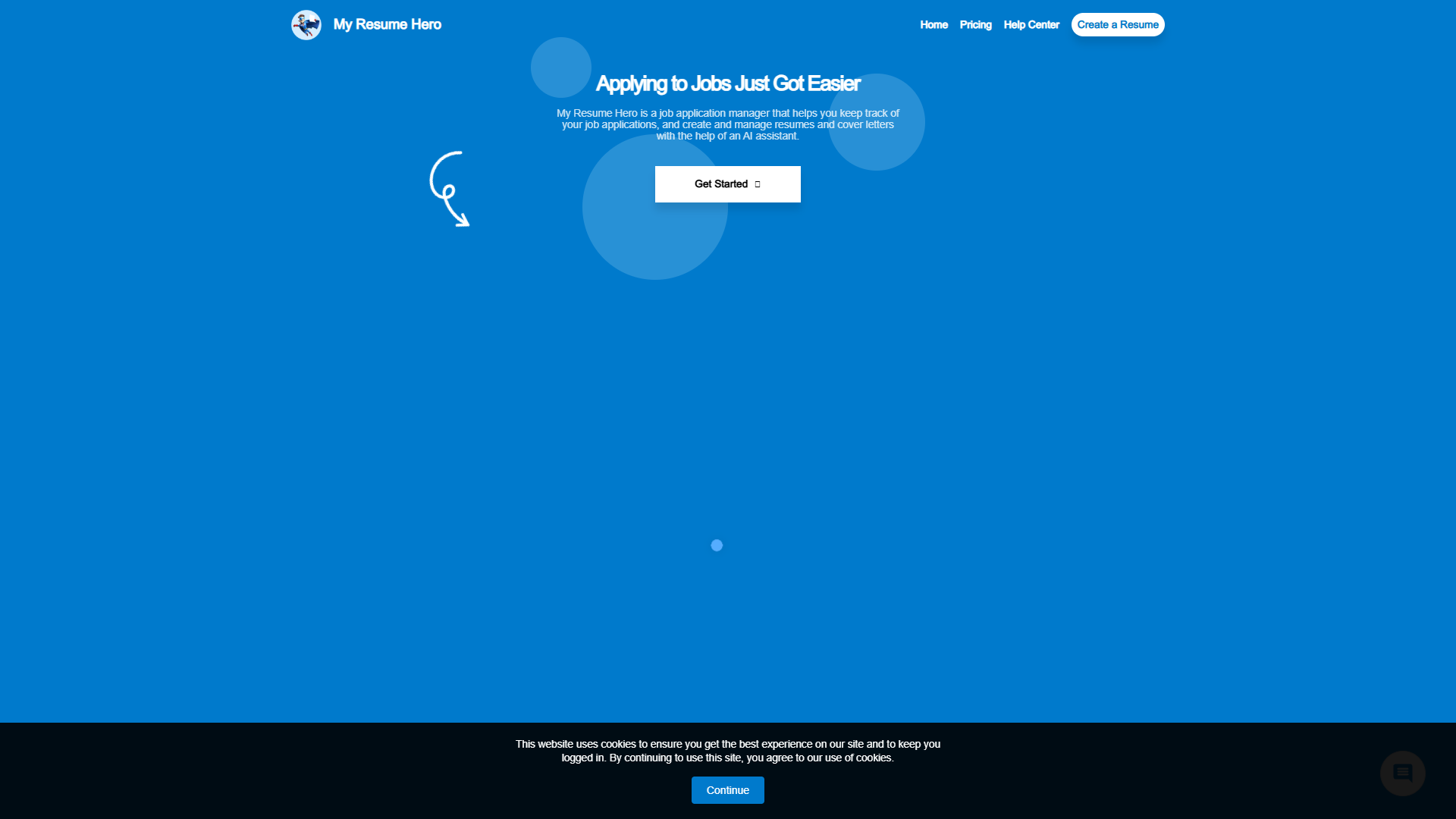Screen dimensions: 1456x819
Task: Click the Get Started button label
Action: click(721, 184)
